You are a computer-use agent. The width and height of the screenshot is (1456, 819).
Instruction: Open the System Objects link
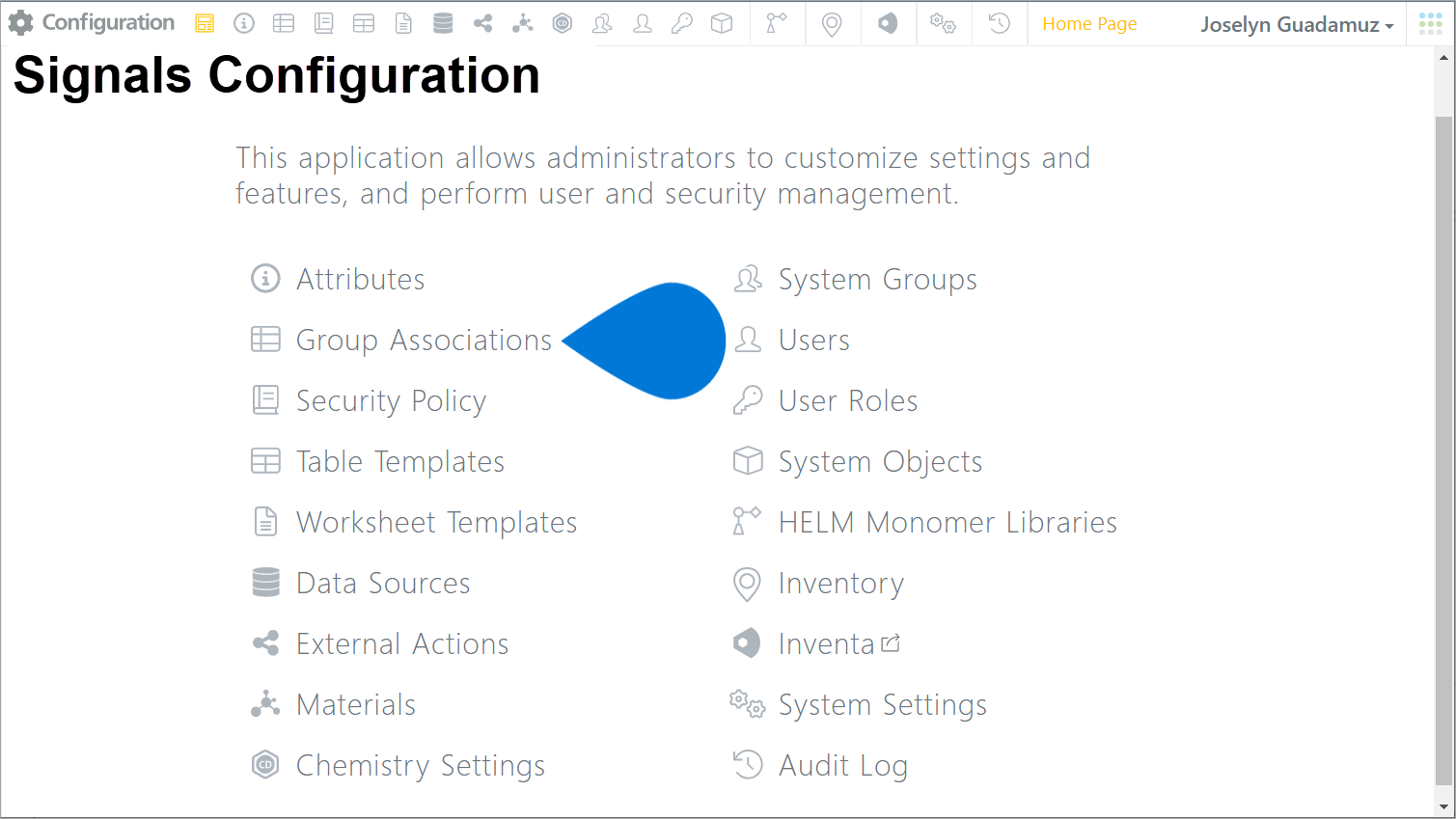click(880, 461)
